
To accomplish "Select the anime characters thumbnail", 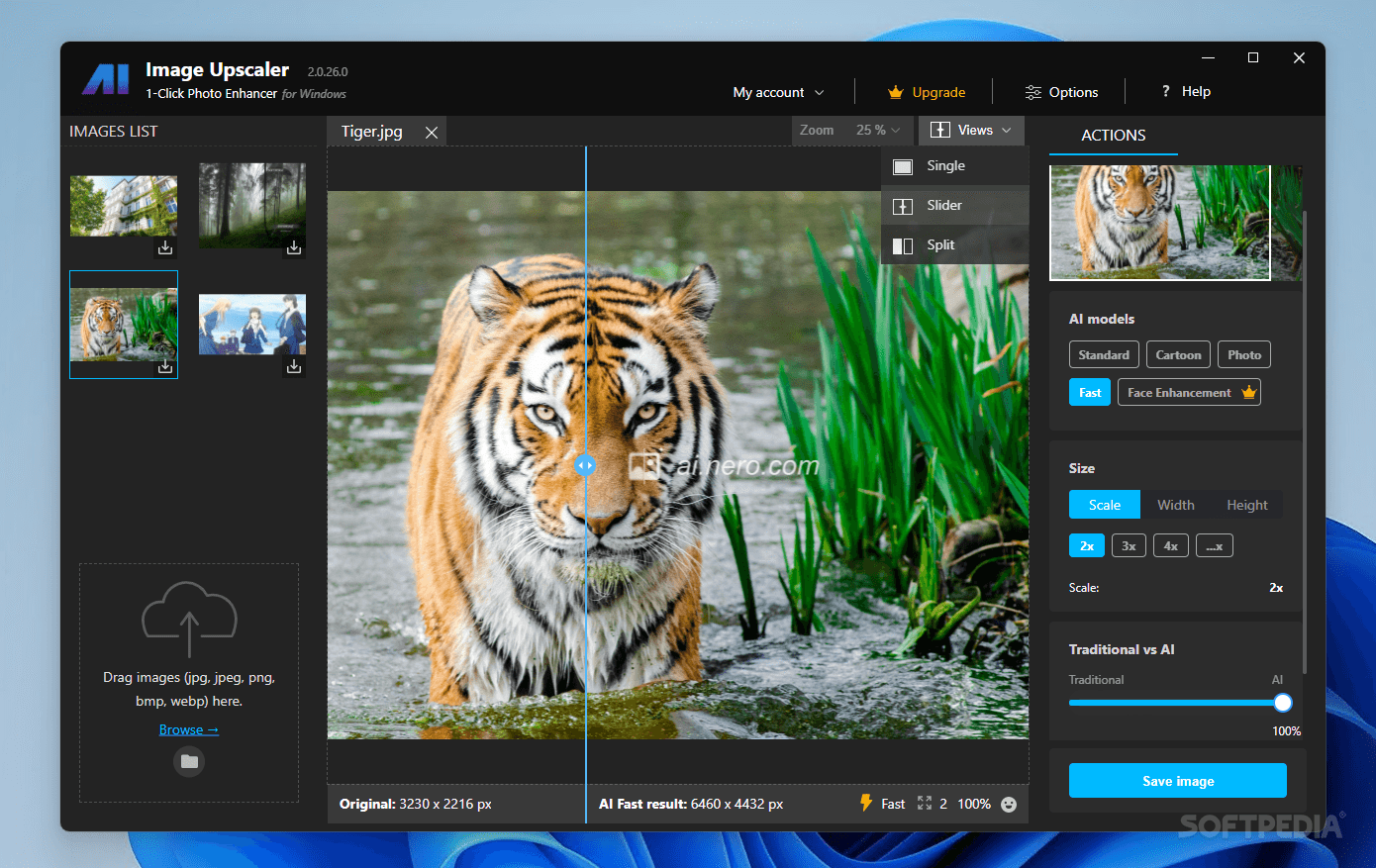I will (x=252, y=324).
